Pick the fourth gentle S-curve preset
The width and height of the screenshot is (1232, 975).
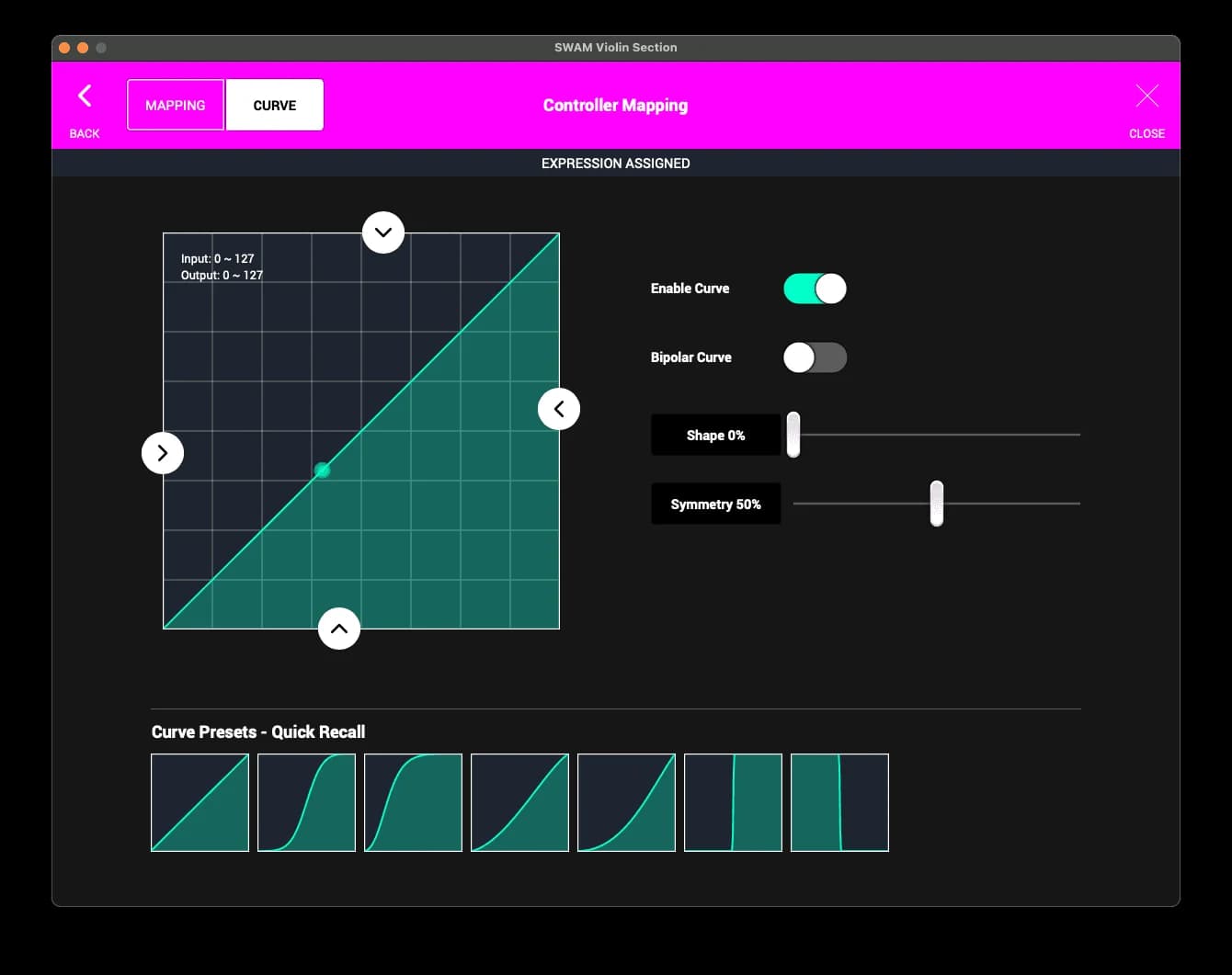coord(519,802)
